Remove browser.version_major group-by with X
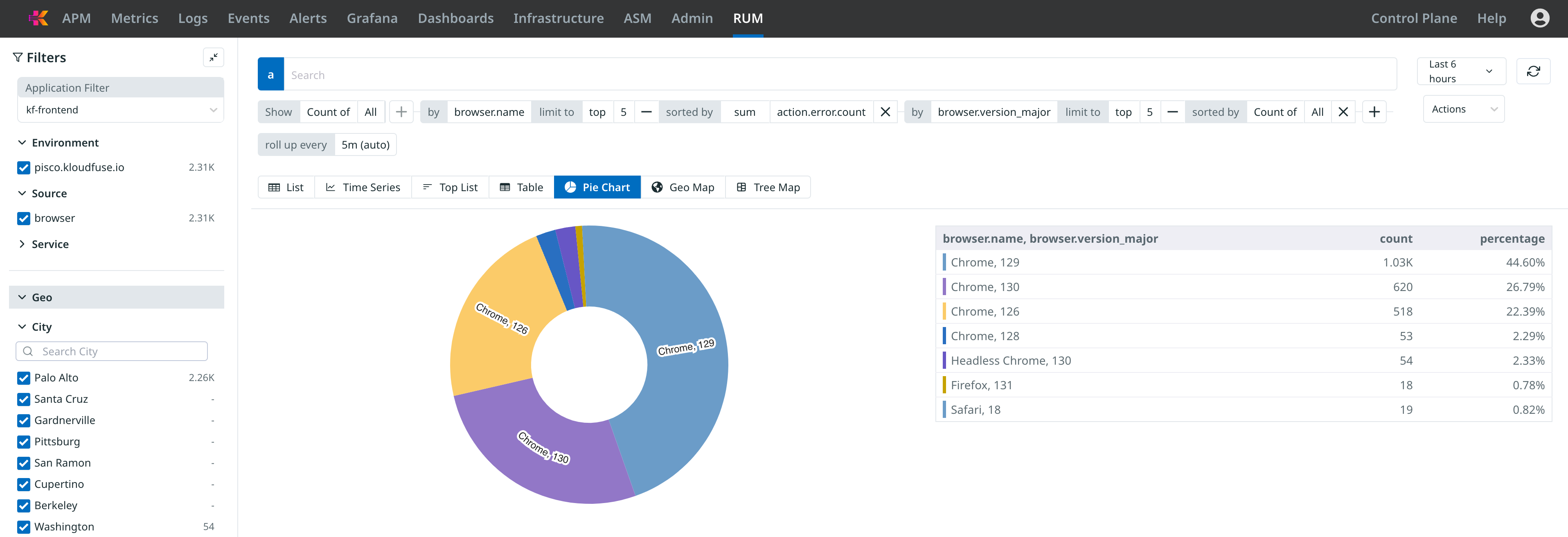This screenshot has height=537, width=1568. click(x=1343, y=112)
